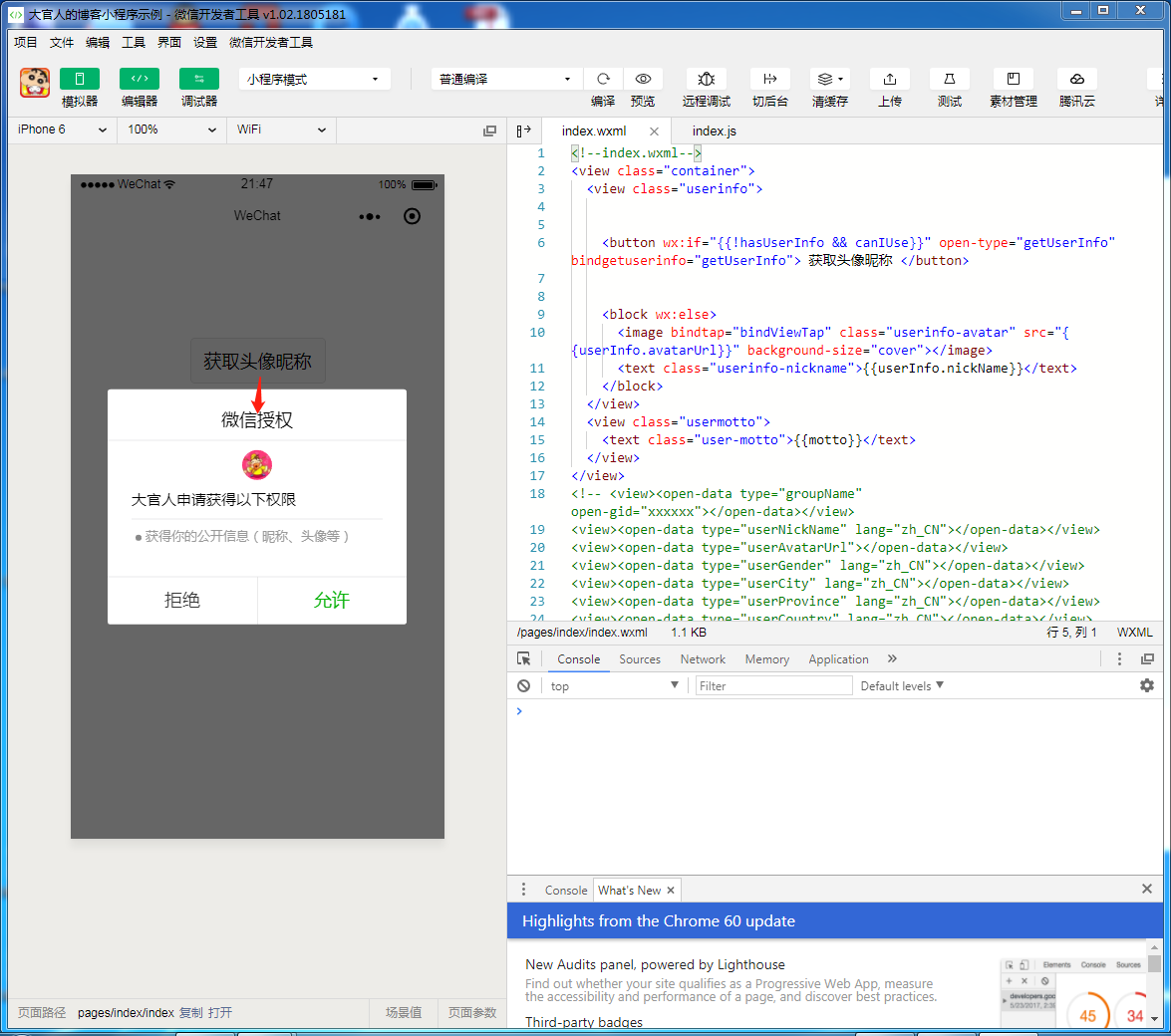Start 远程调试 remote debugging

(x=706, y=79)
